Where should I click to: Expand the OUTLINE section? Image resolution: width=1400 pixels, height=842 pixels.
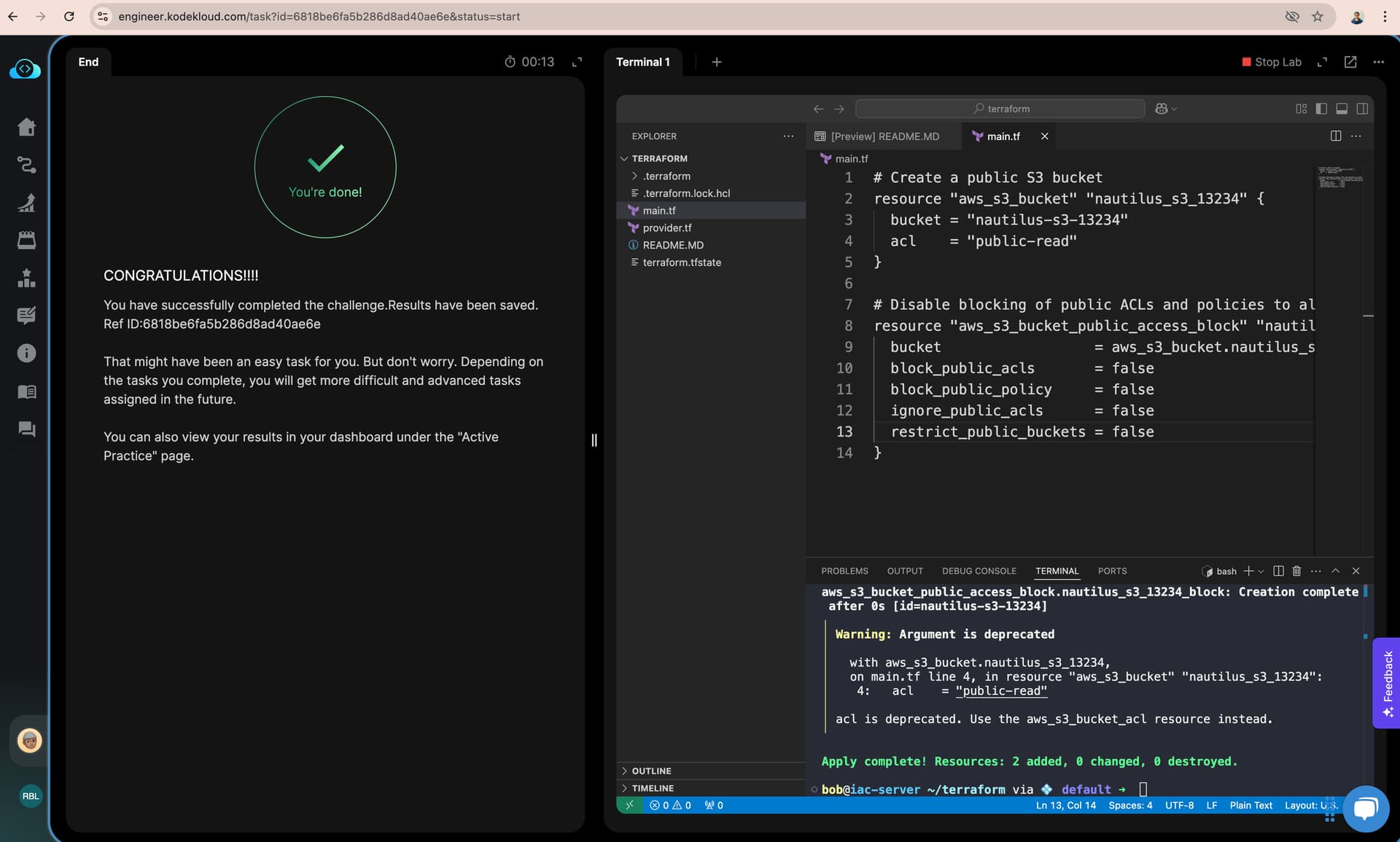[651, 771]
